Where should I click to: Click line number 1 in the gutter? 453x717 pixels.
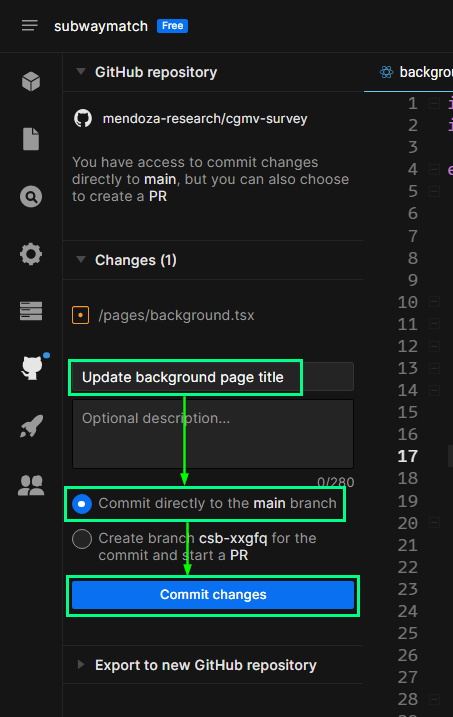(413, 104)
